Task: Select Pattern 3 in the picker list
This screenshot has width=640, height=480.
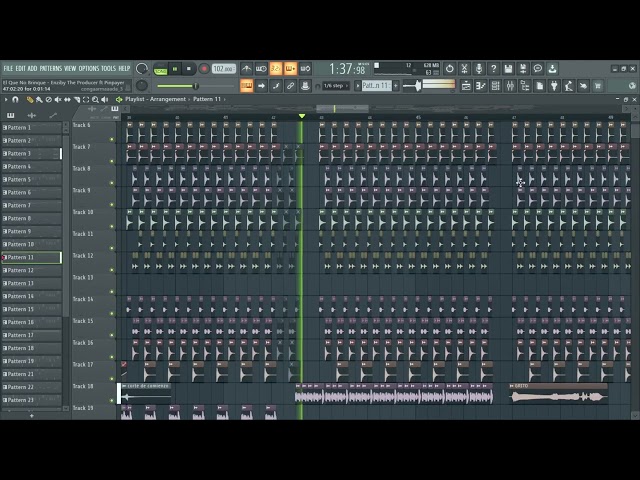Action: point(31,153)
